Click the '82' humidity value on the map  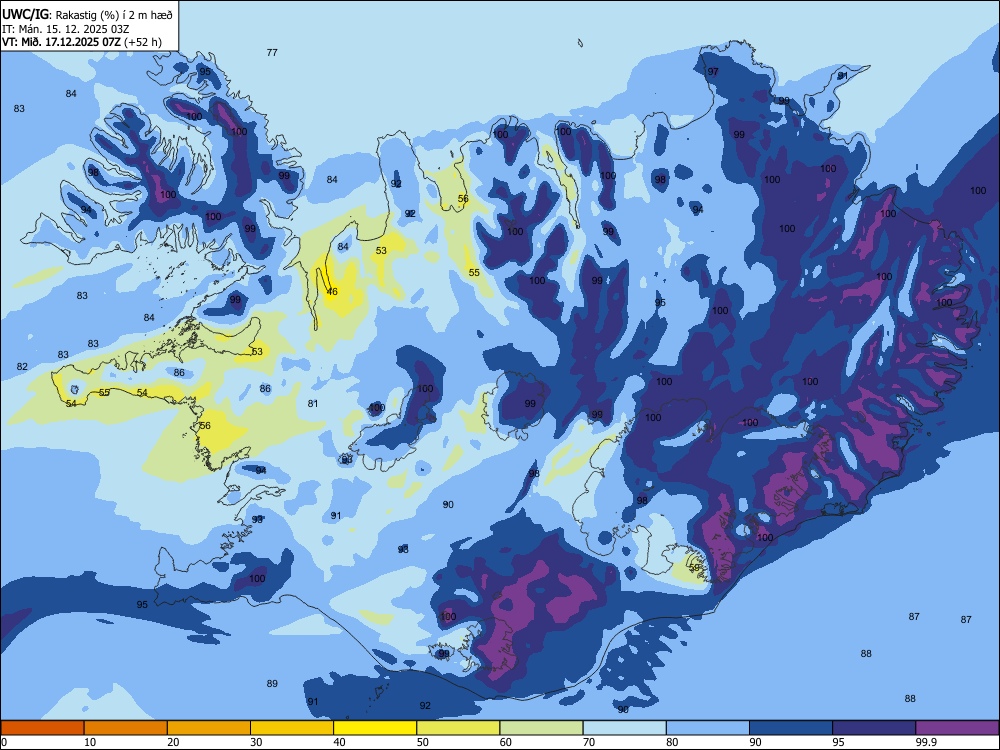tap(22, 366)
